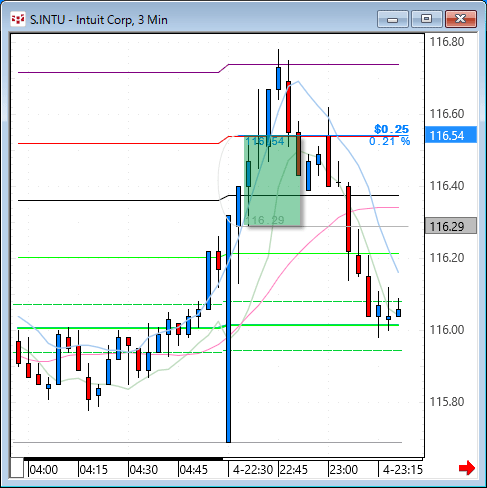Screen dimensions: 487x488
Task: Click the black pivot line near 116.40
Action: coord(208,198)
